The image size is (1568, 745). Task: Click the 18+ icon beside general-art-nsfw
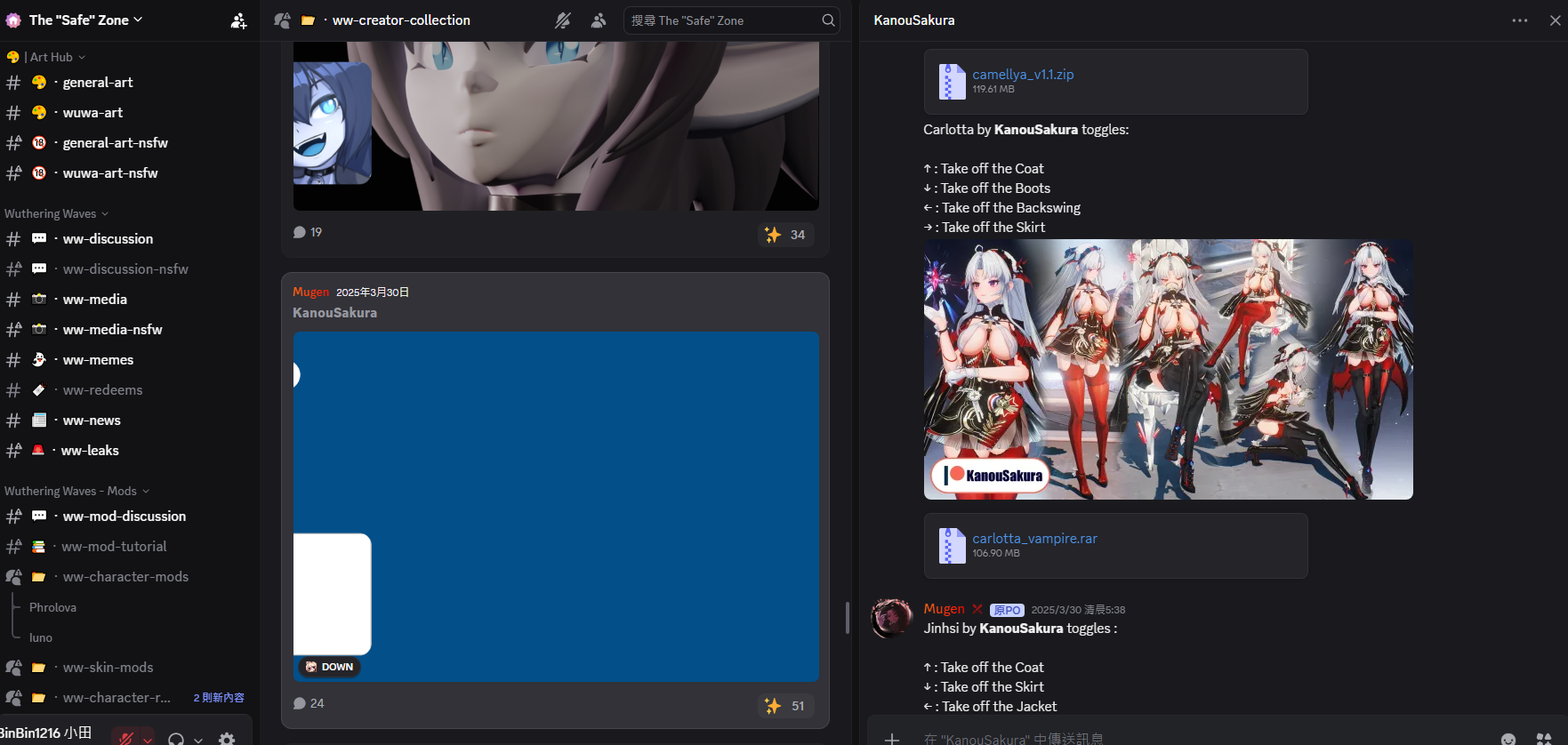pos(39,143)
